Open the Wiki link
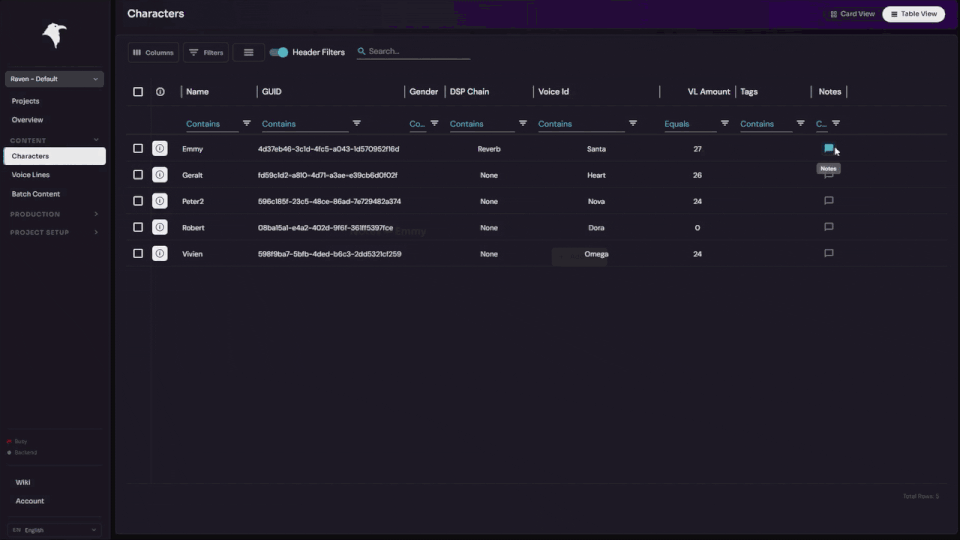 point(23,482)
